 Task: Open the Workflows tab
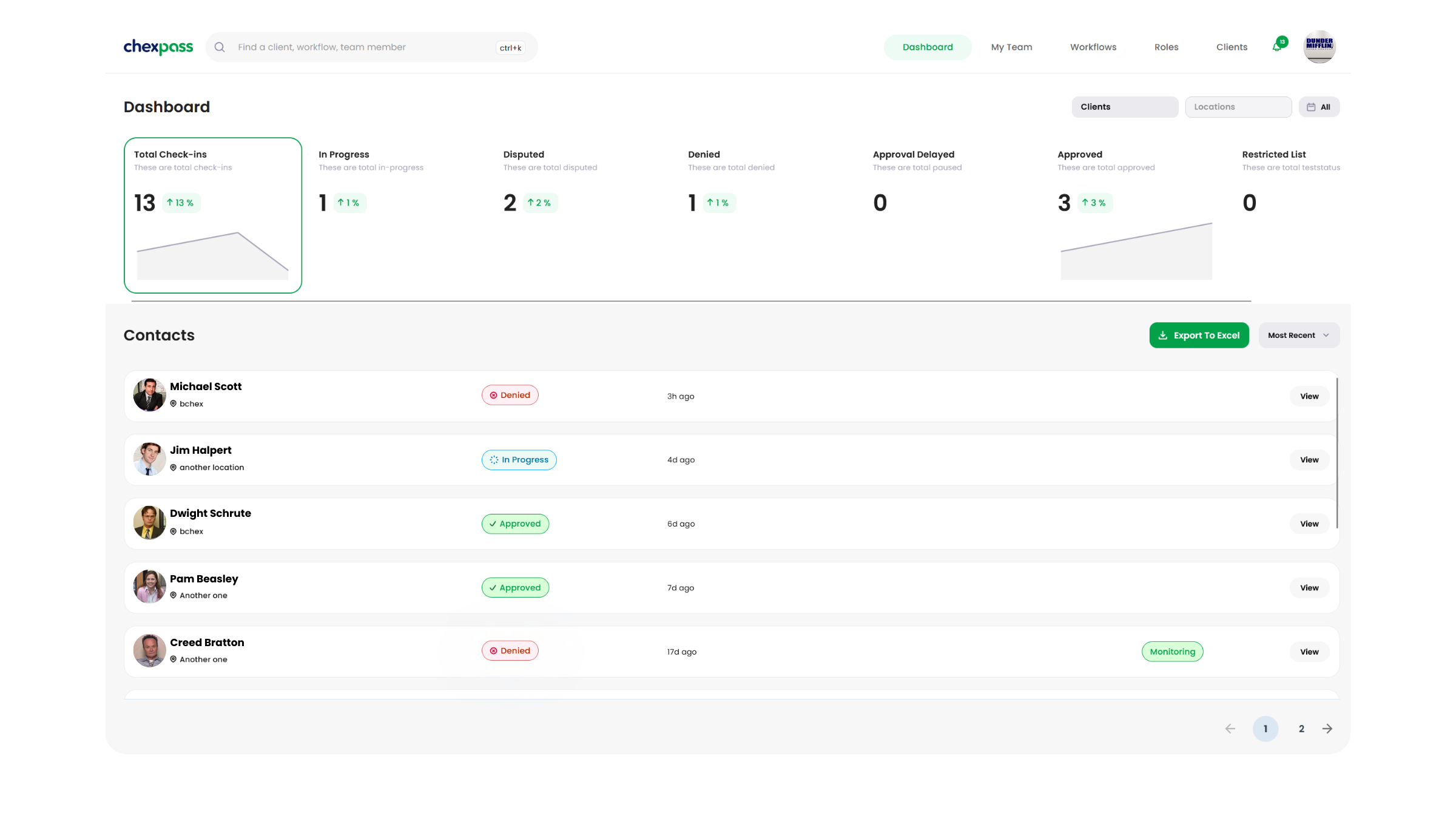(x=1093, y=47)
